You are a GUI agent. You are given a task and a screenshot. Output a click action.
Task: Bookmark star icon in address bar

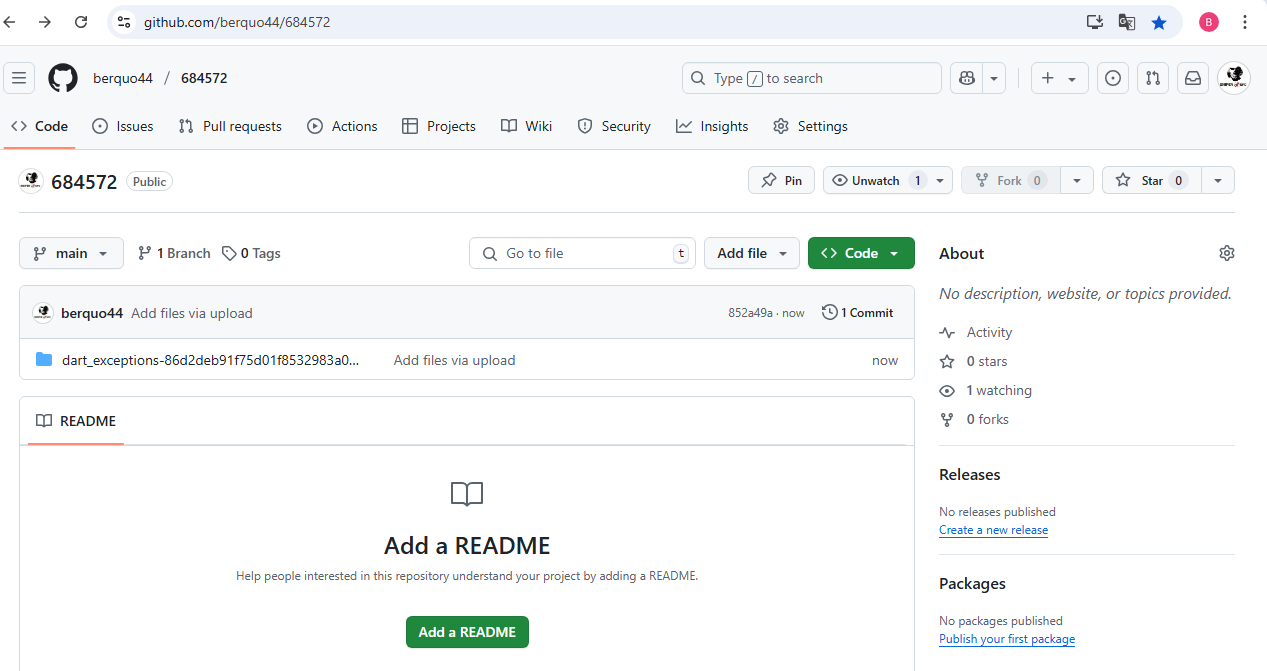1159,22
